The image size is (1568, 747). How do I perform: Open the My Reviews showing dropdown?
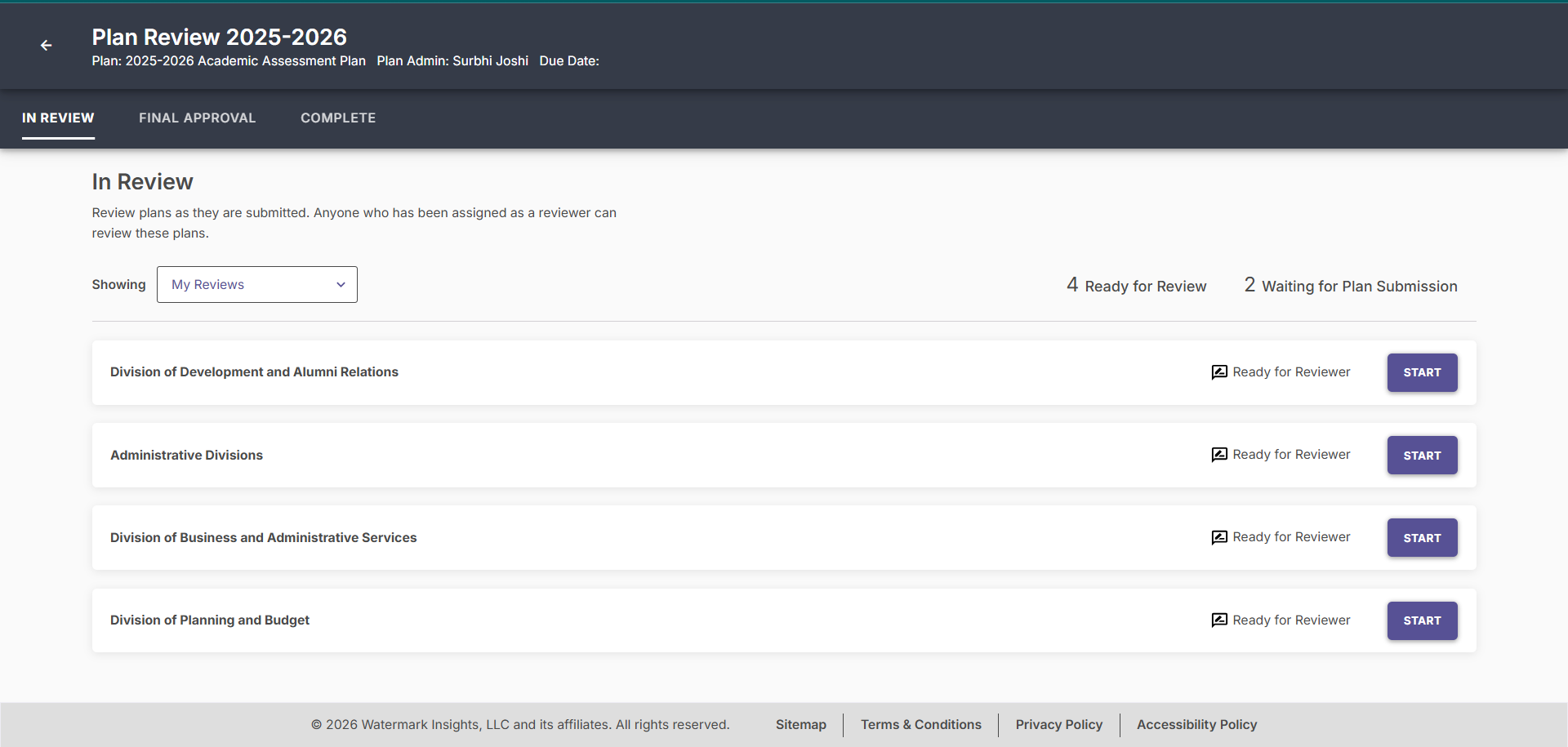click(x=257, y=284)
